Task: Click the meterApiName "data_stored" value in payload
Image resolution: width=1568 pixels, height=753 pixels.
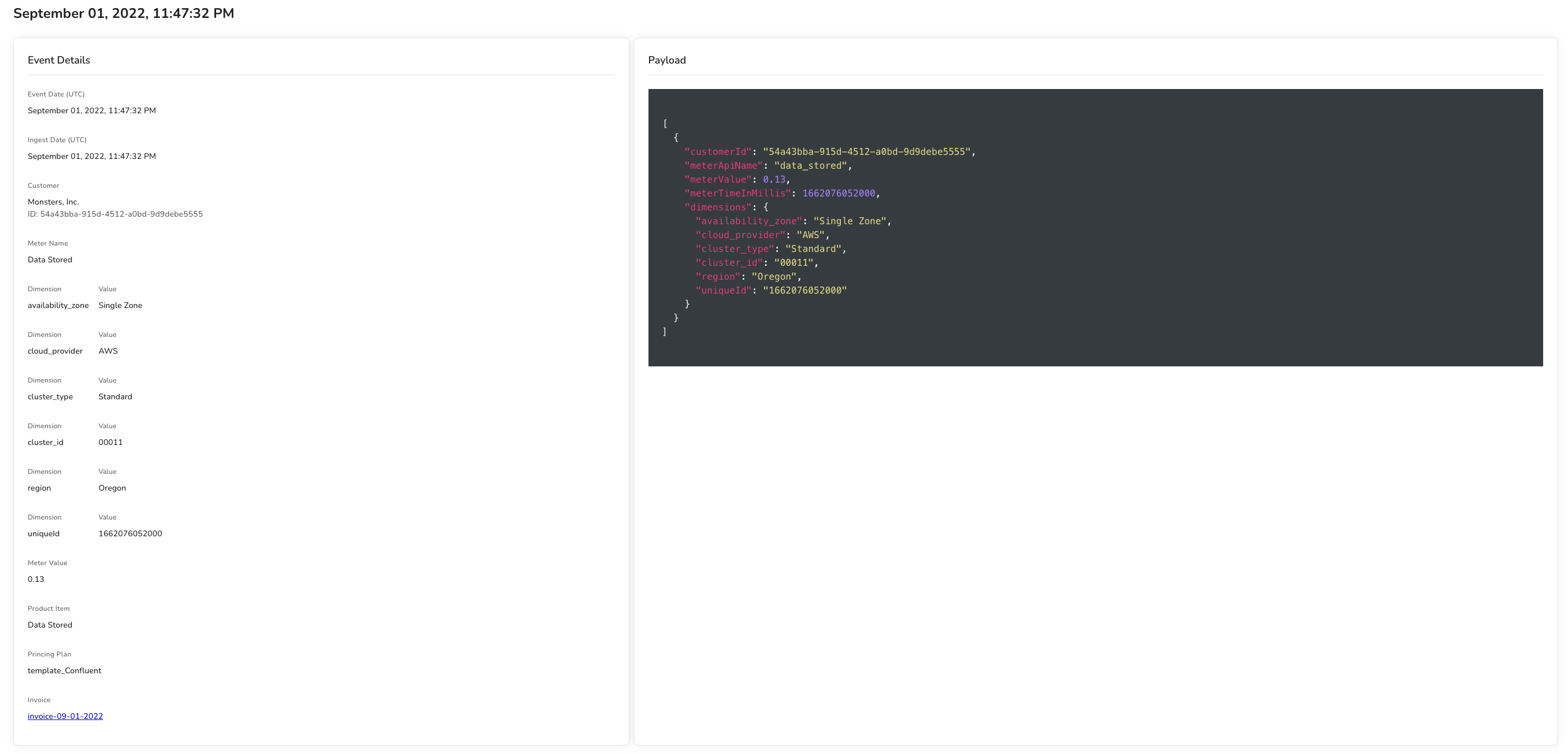Action: tap(810, 166)
